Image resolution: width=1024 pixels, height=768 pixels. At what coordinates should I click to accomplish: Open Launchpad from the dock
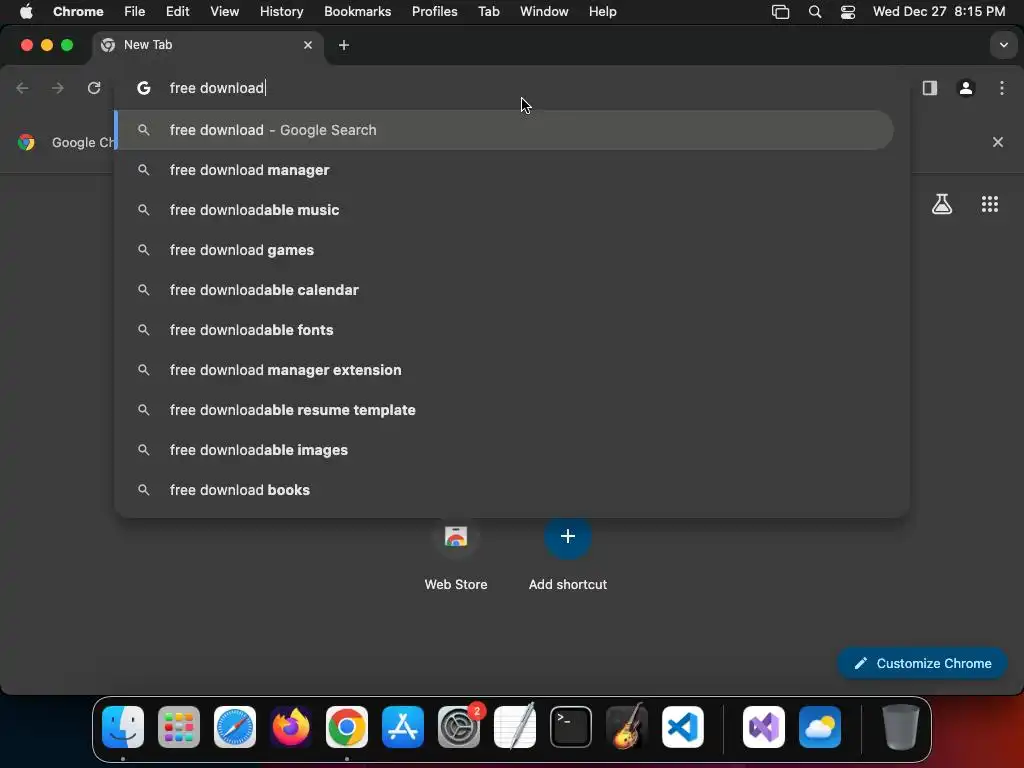179,727
